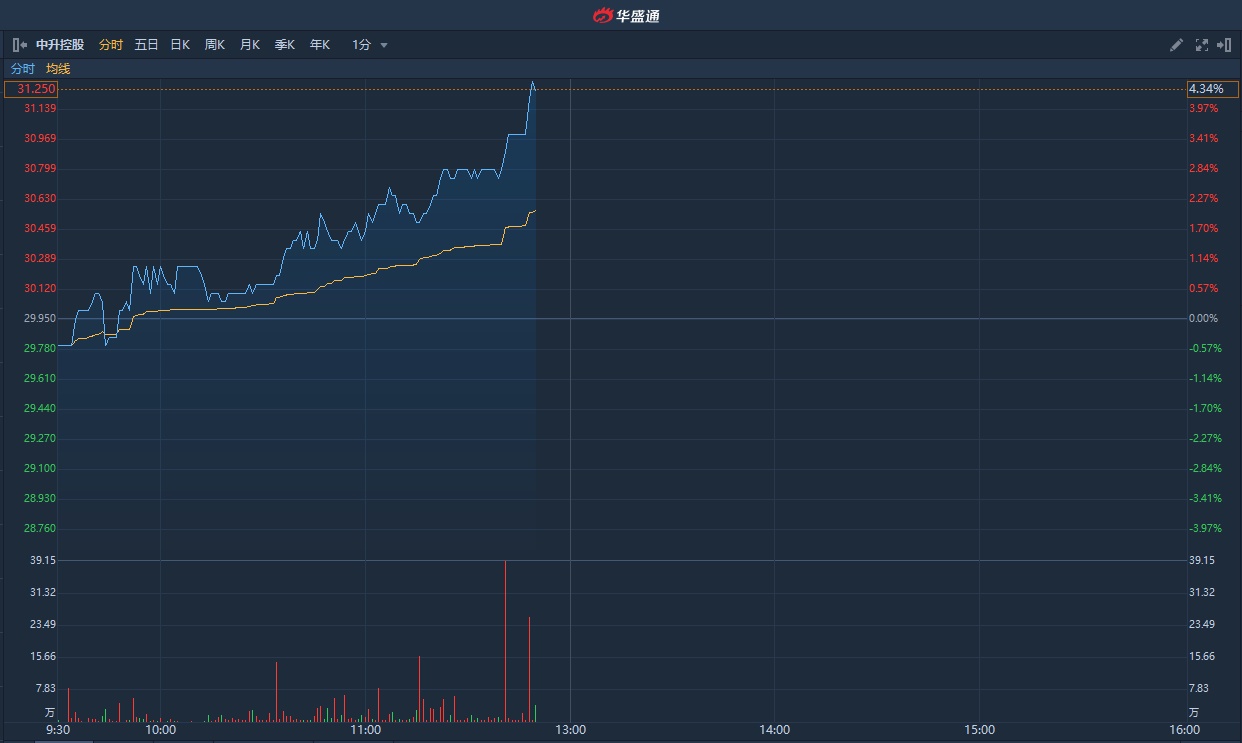The height and width of the screenshot is (743, 1242).
Task: Expand the minute interval dropdown arrow
Action: [384, 46]
